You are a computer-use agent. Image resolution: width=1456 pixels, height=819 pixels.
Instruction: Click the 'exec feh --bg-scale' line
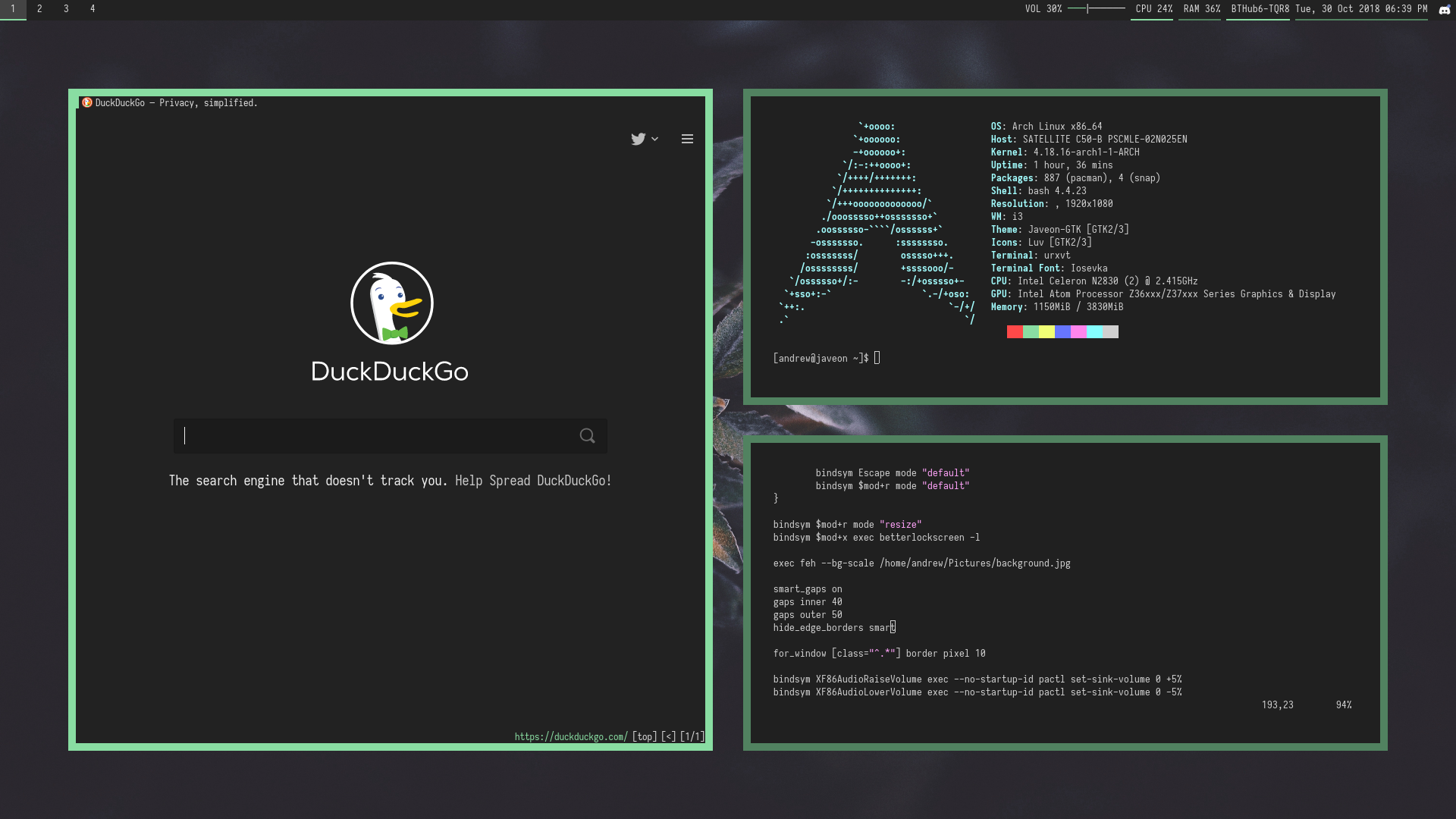pos(922,563)
